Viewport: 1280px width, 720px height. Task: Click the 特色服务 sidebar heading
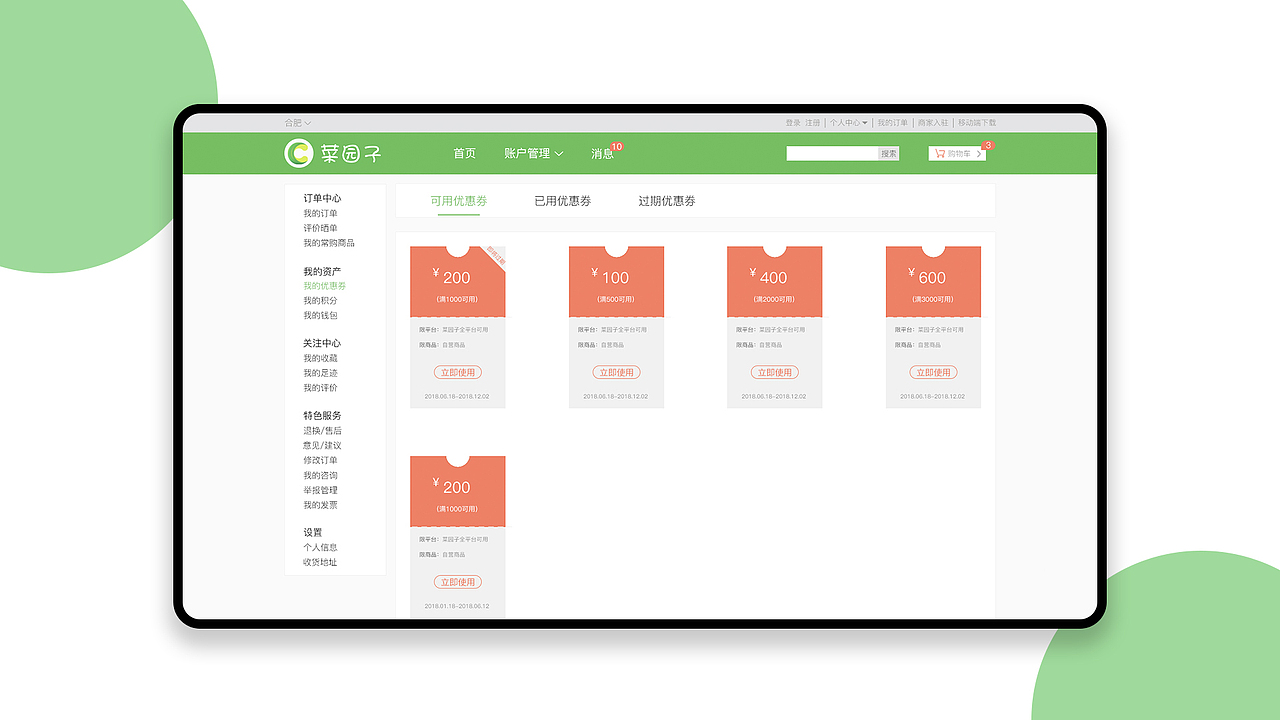pos(323,416)
